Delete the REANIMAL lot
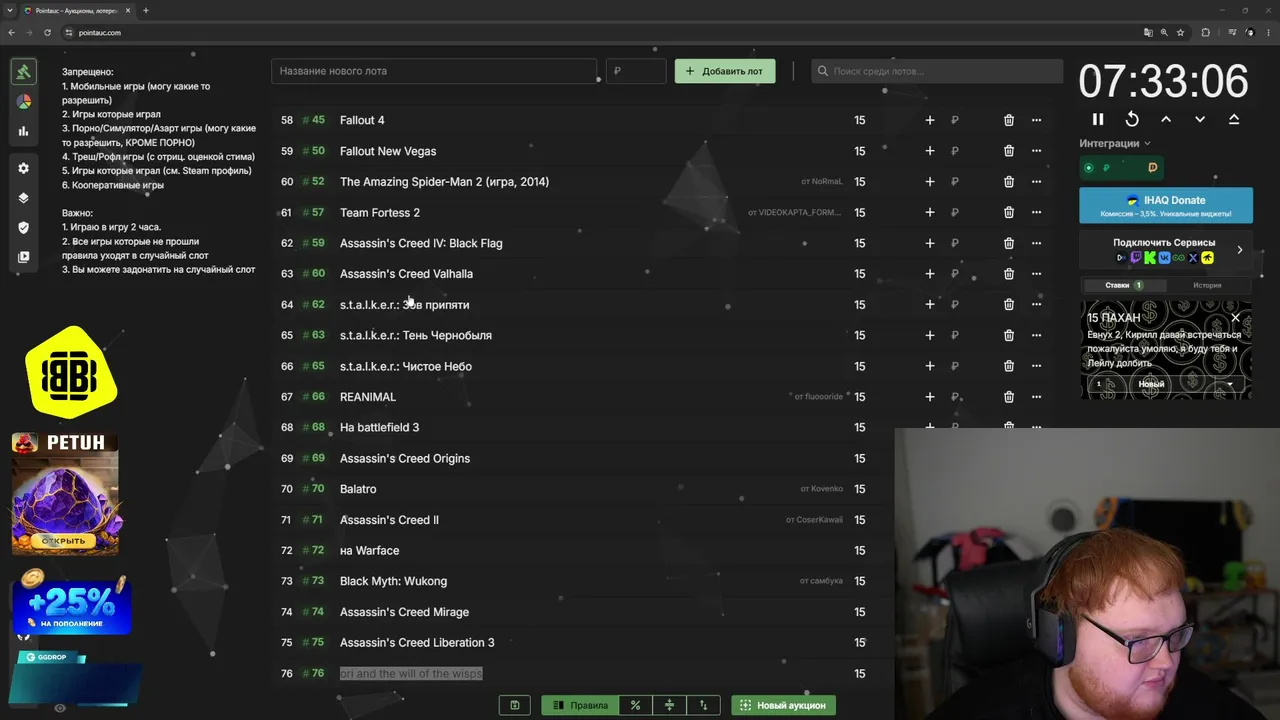Image resolution: width=1280 pixels, height=720 pixels. pos(1009,397)
